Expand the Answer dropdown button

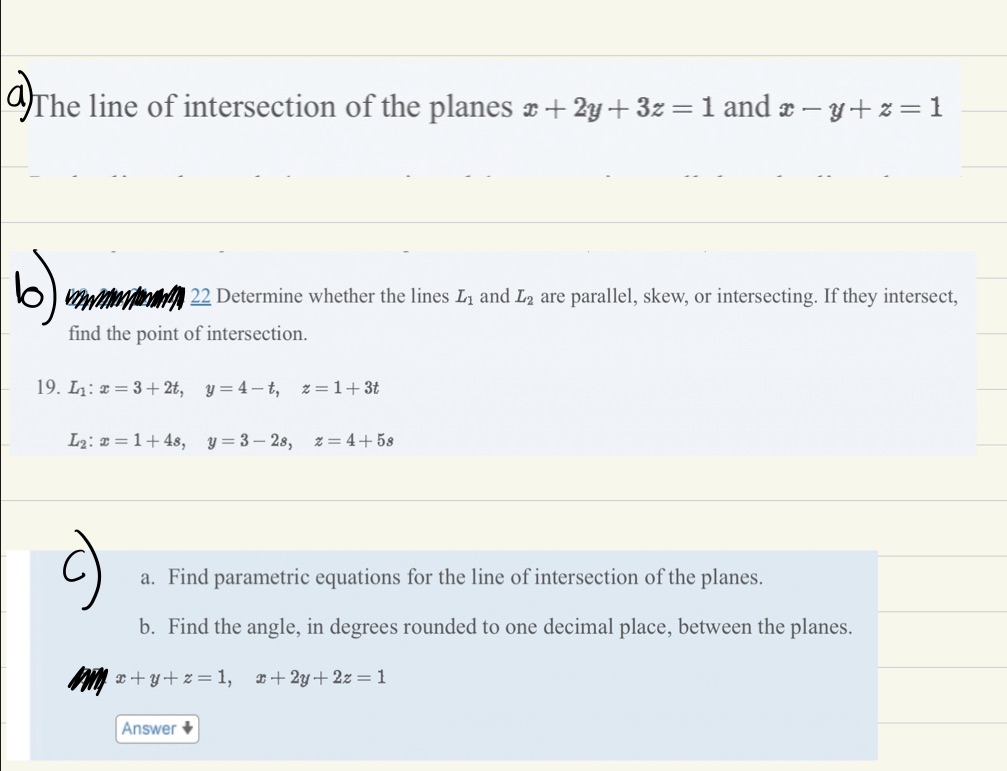coord(156,729)
